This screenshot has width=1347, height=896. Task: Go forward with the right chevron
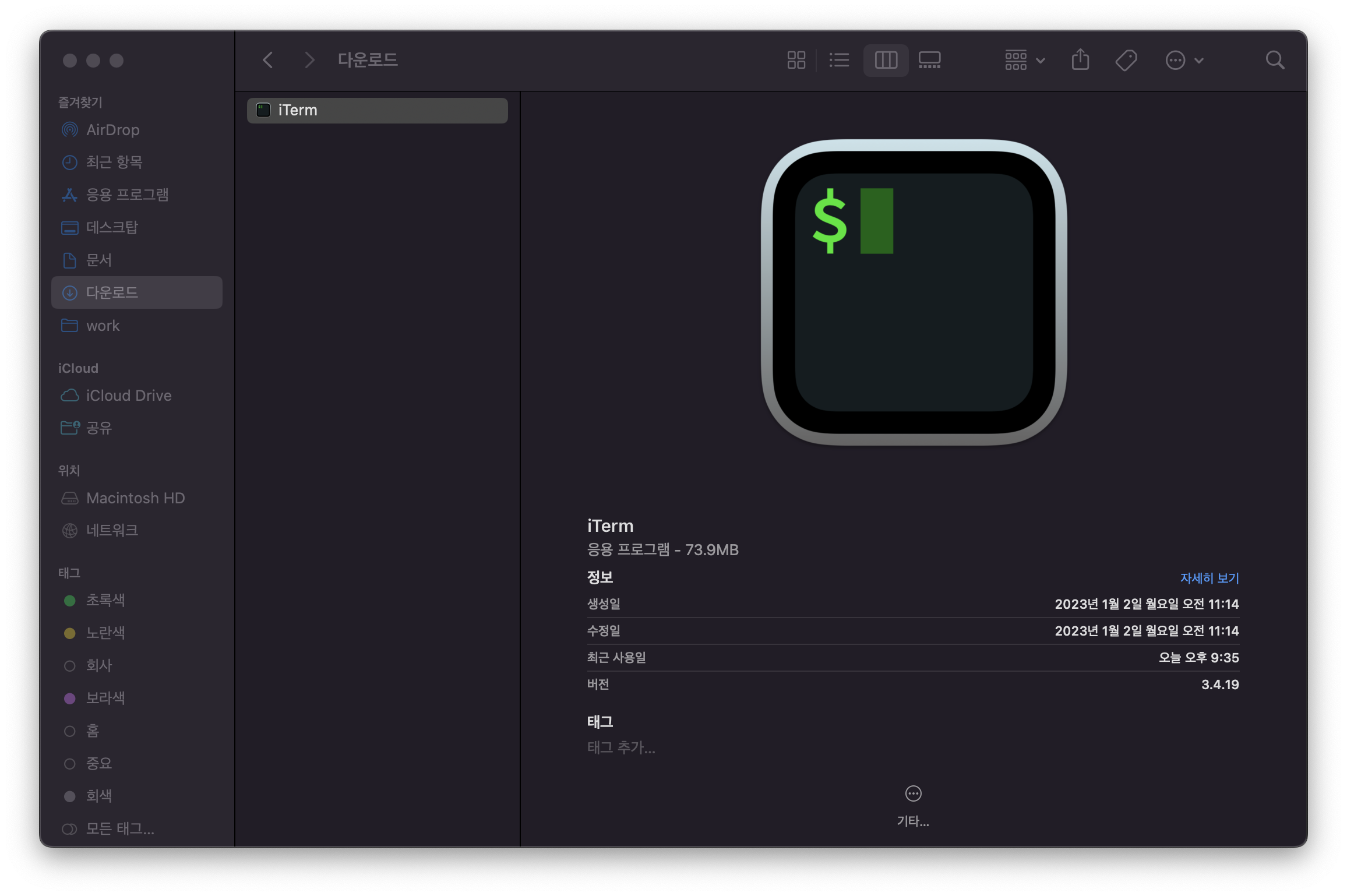click(x=309, y=60)
